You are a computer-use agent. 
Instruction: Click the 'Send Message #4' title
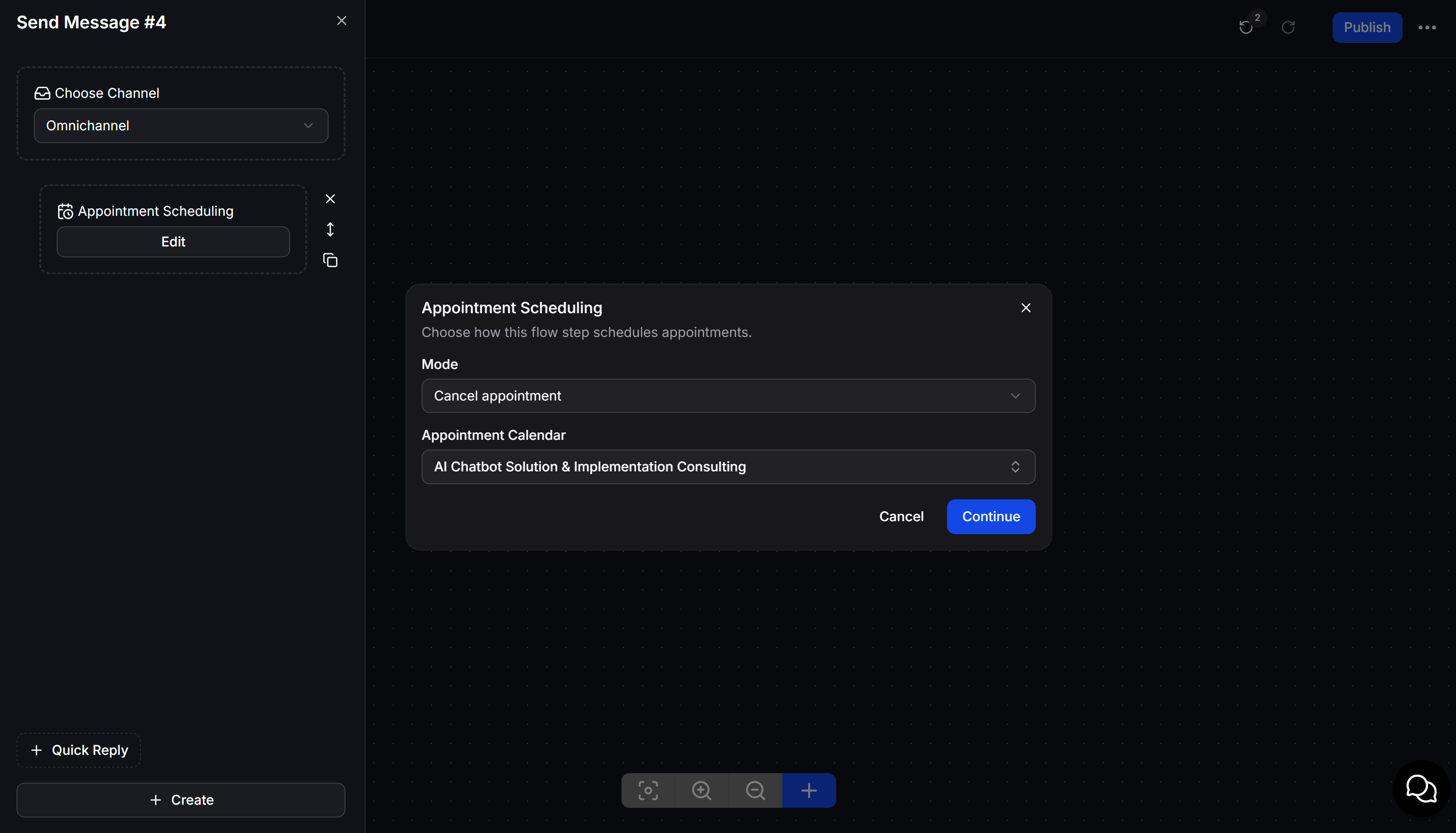tap(91, 22)
